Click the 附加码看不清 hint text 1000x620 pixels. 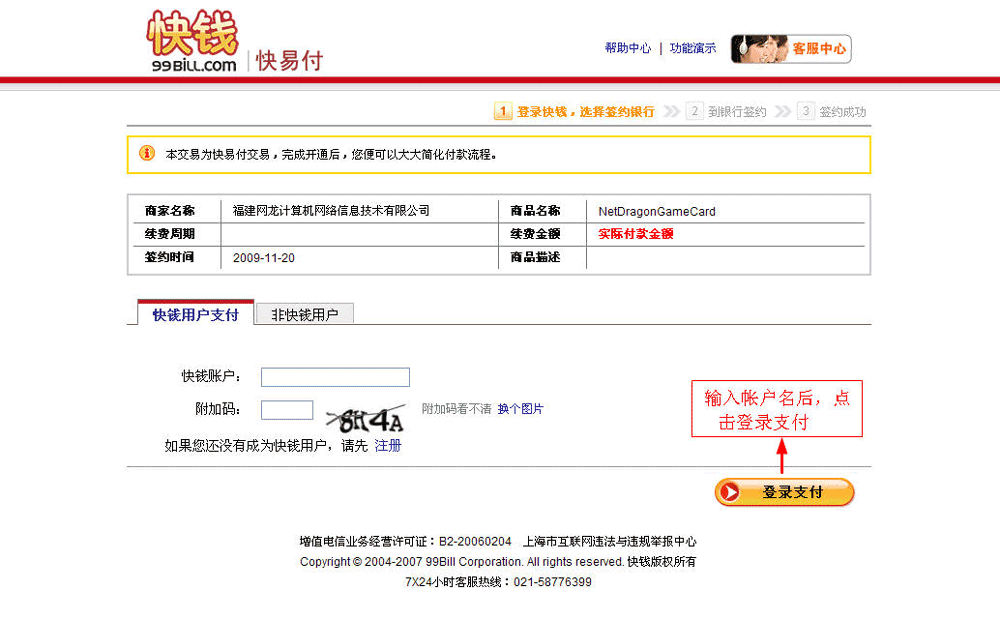(457, 409)
